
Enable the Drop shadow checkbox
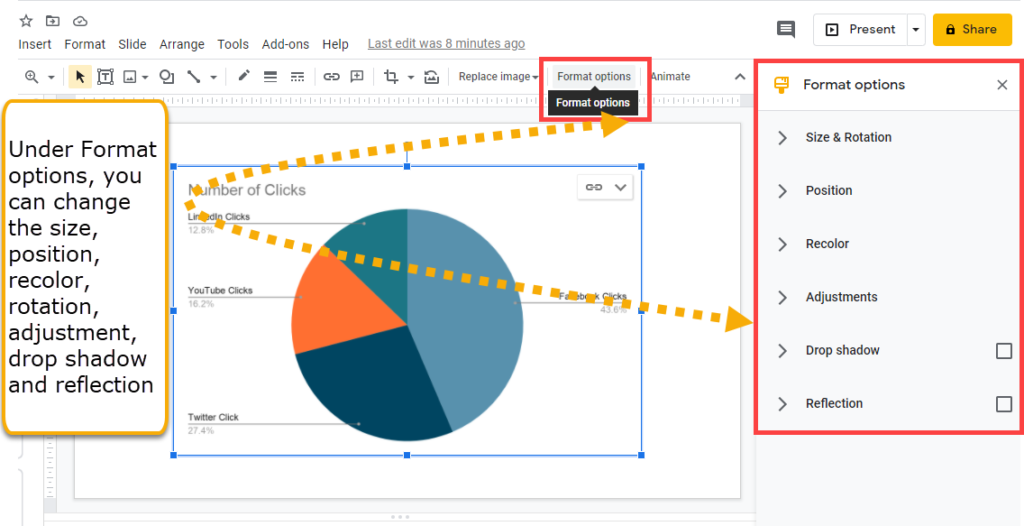[1004, 351]
